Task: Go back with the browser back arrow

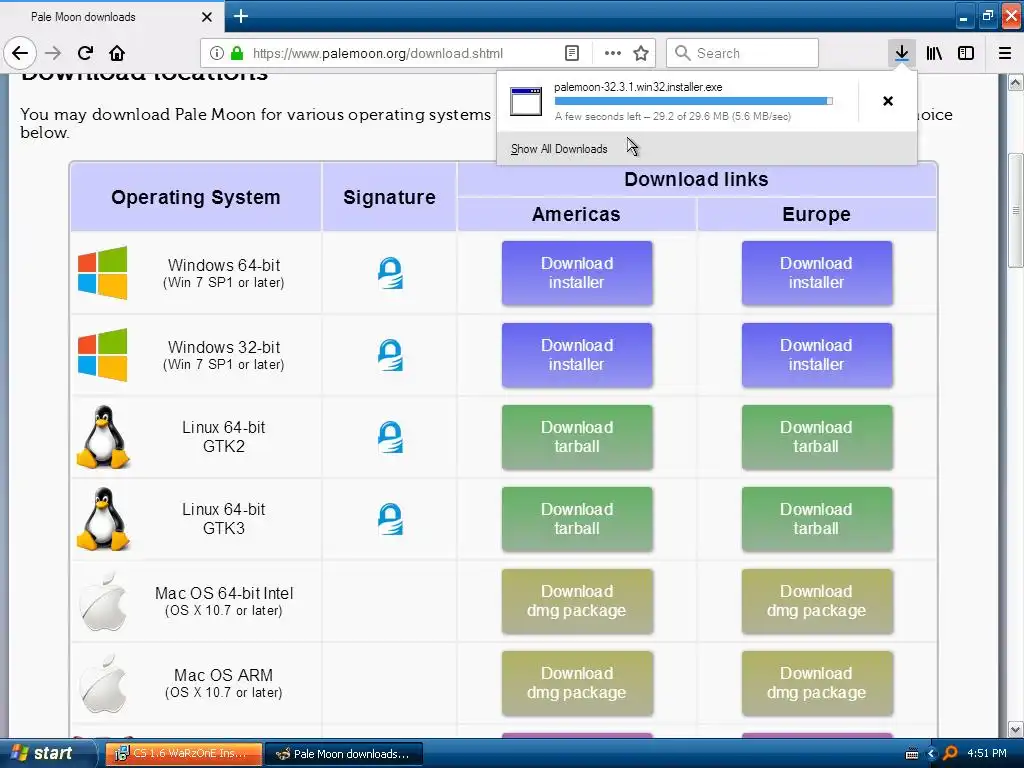Action: tap(20, 53)
